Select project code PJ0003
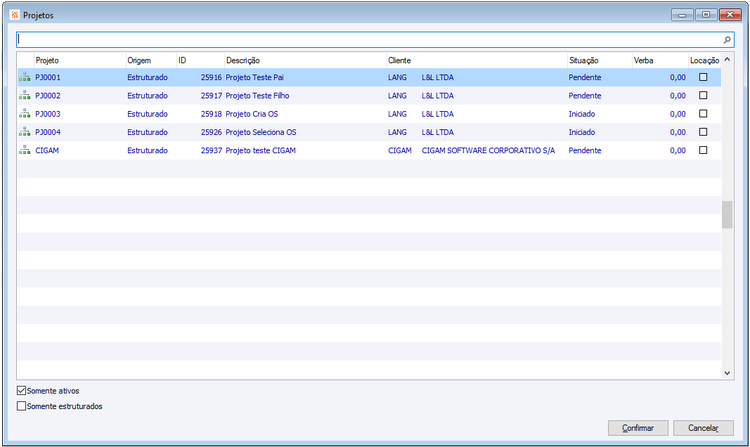750x447 pixels. point(48,114)
